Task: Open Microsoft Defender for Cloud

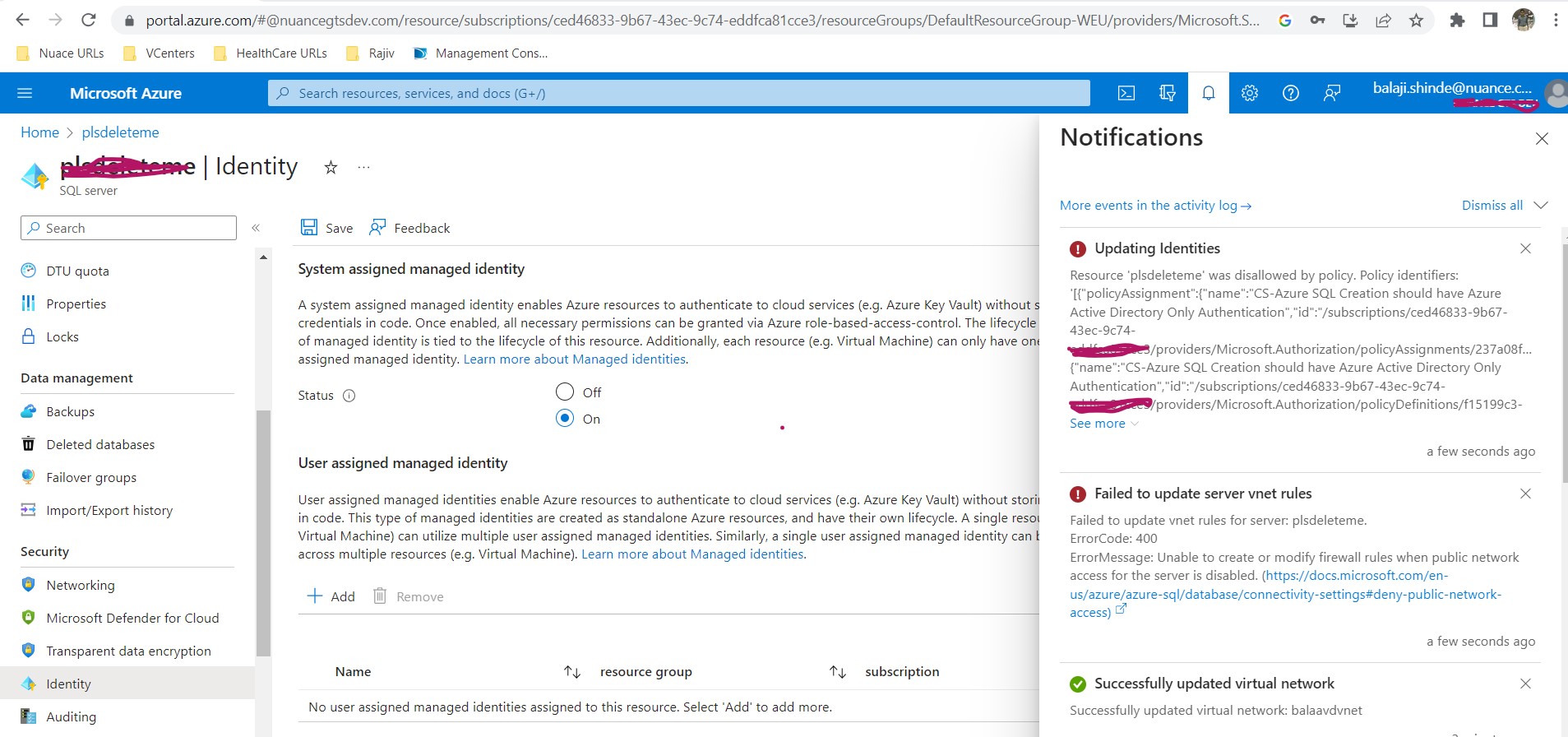Action: click(x=132, y=618)
